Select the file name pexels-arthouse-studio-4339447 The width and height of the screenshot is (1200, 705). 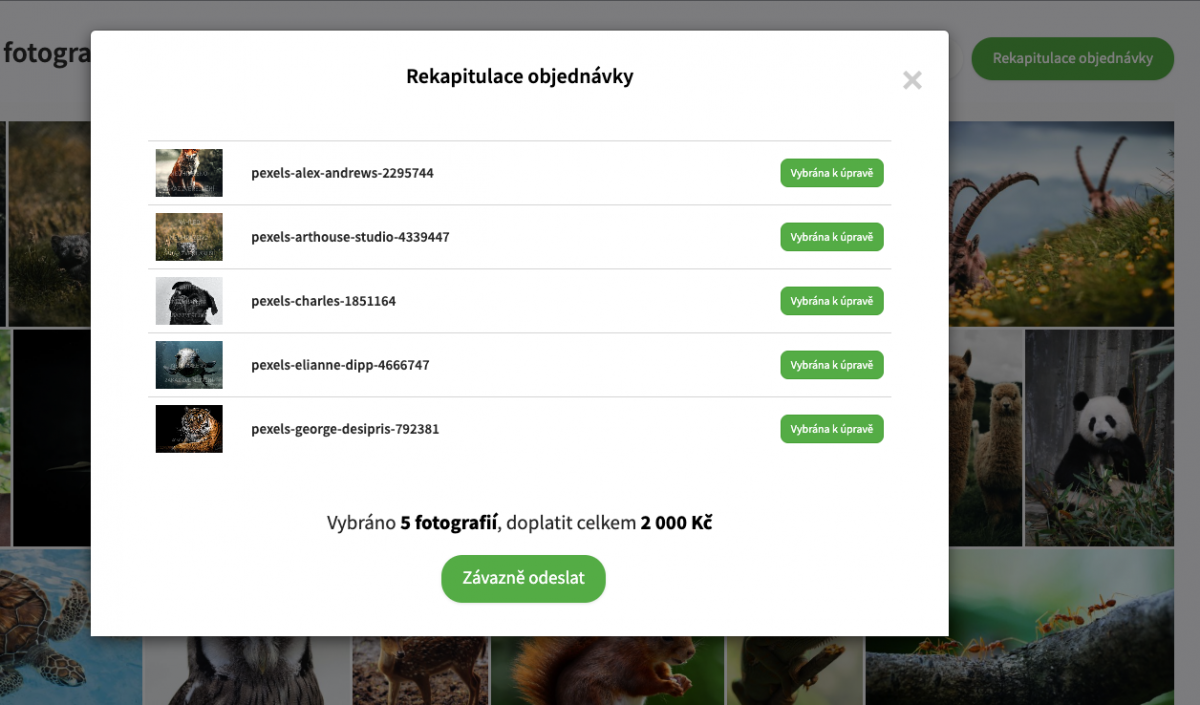(350, 237)
